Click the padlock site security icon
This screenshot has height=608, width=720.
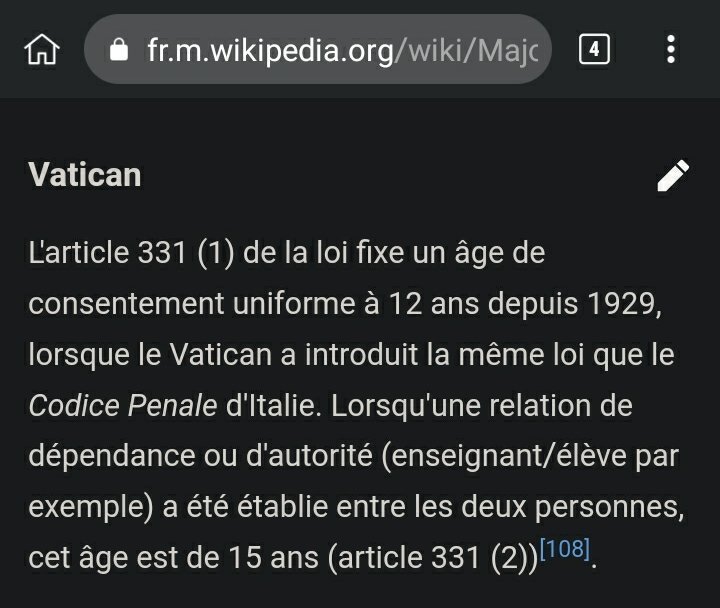tap(119, 49)
